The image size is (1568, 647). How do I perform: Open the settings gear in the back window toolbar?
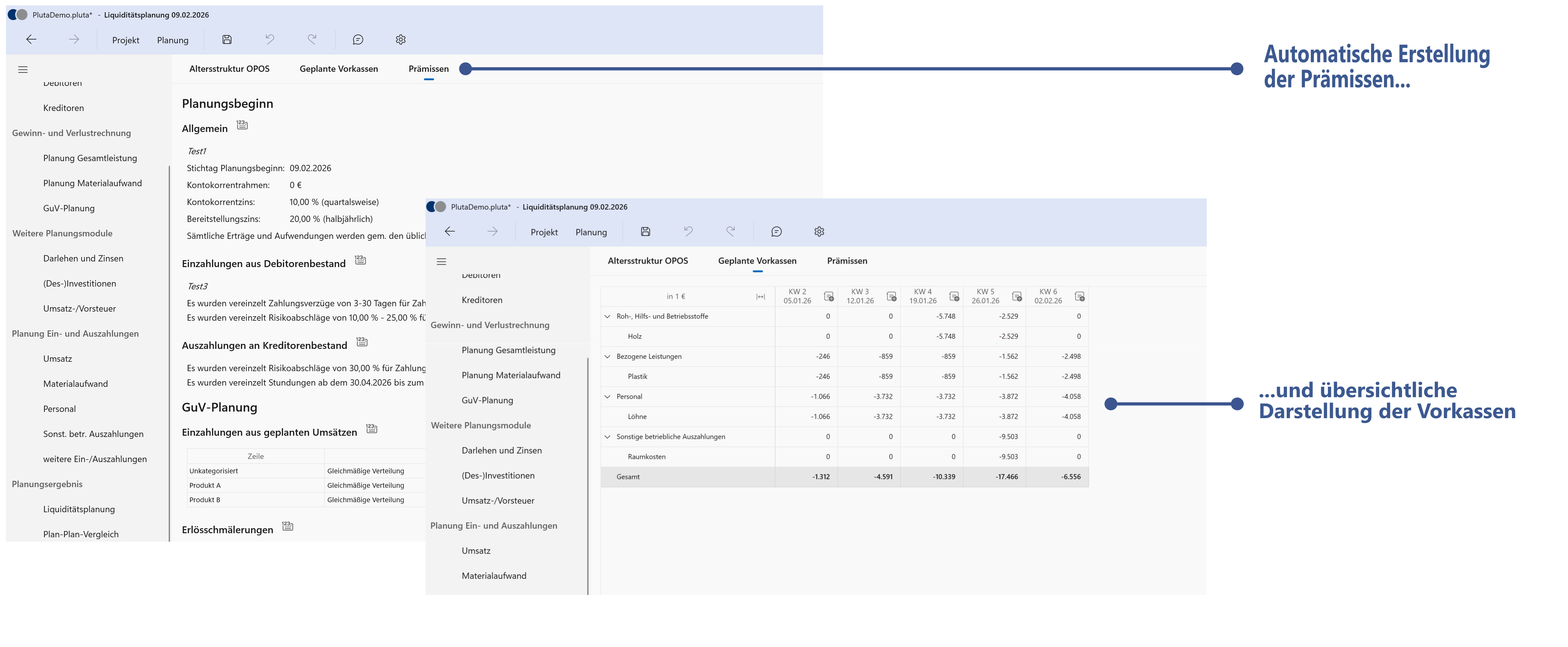(400, 39)
